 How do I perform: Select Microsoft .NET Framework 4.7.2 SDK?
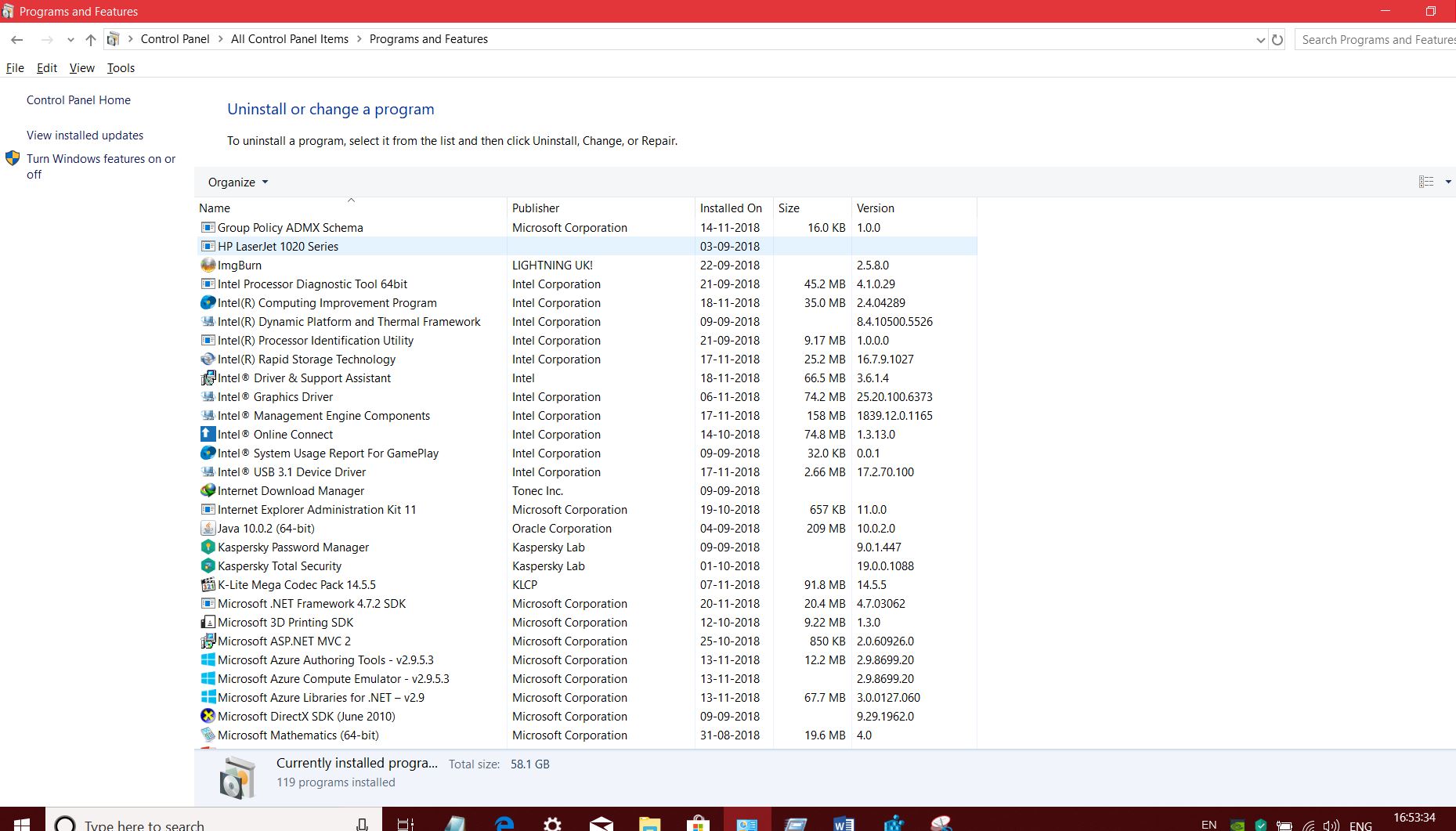coord(586,604)
